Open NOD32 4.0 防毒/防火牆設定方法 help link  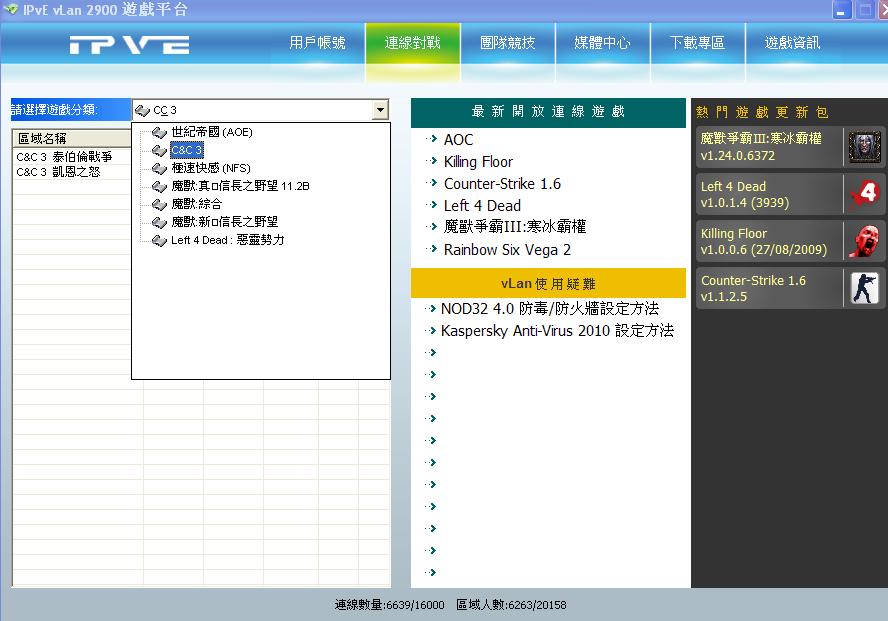549,309
